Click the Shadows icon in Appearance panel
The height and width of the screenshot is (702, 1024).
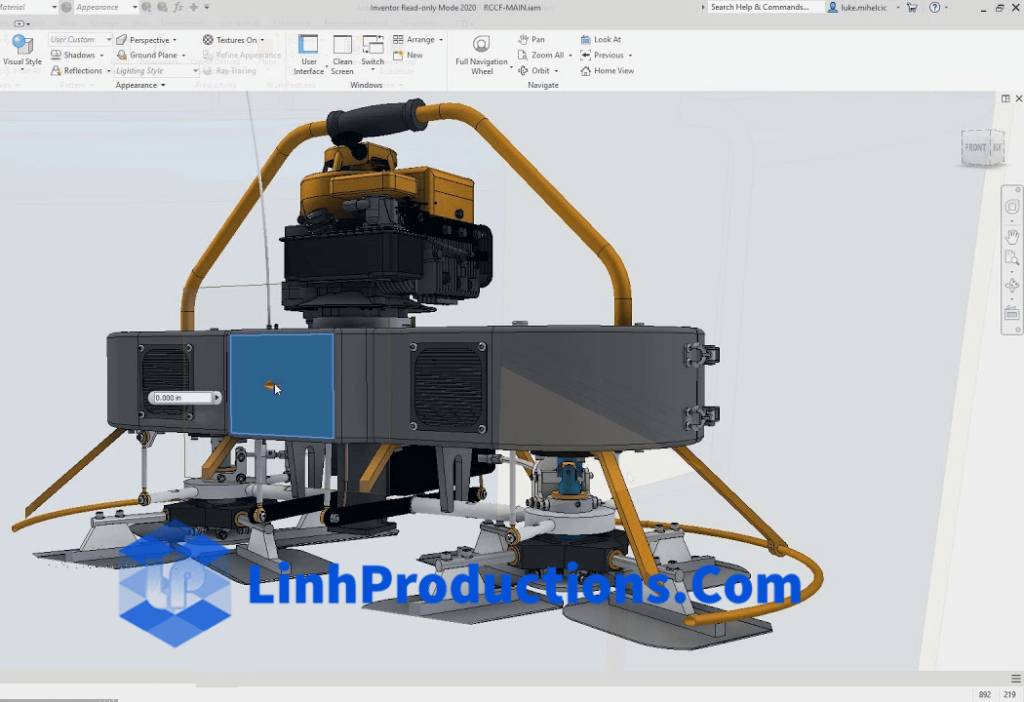coord(56,55)
